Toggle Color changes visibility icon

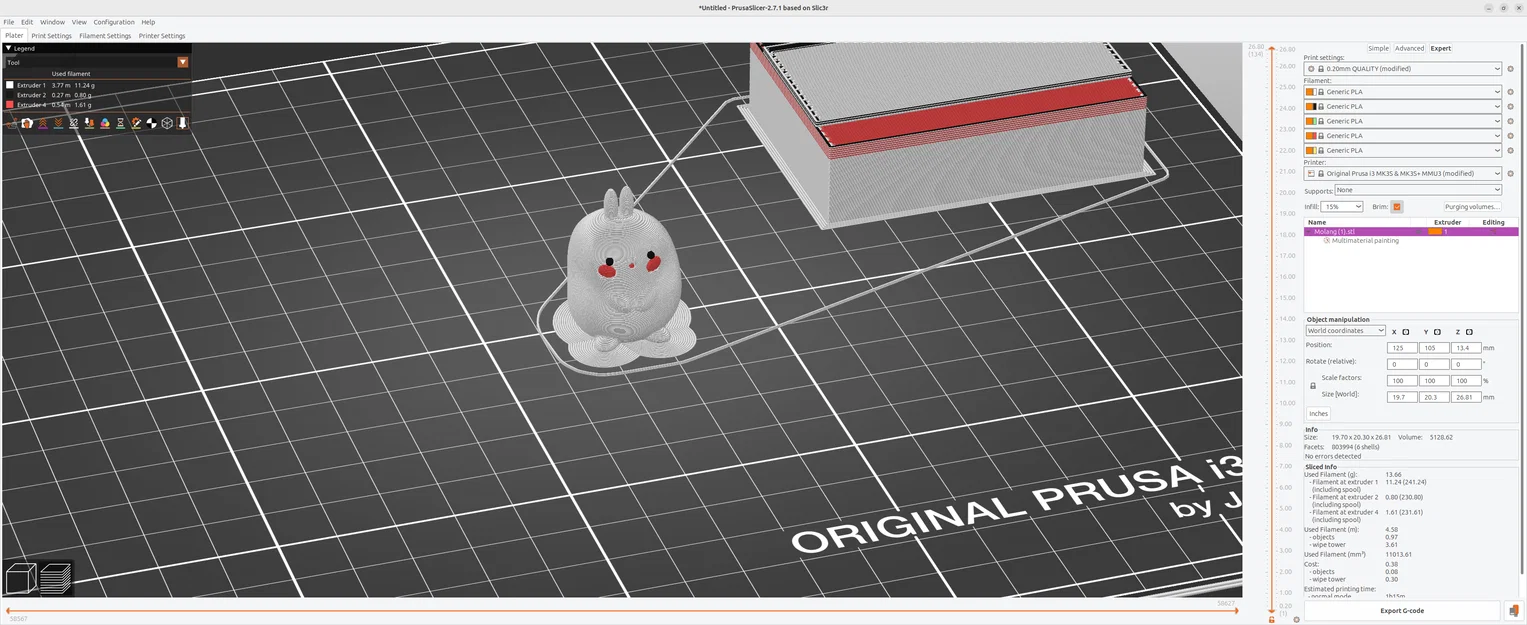[x=105, y=123]
